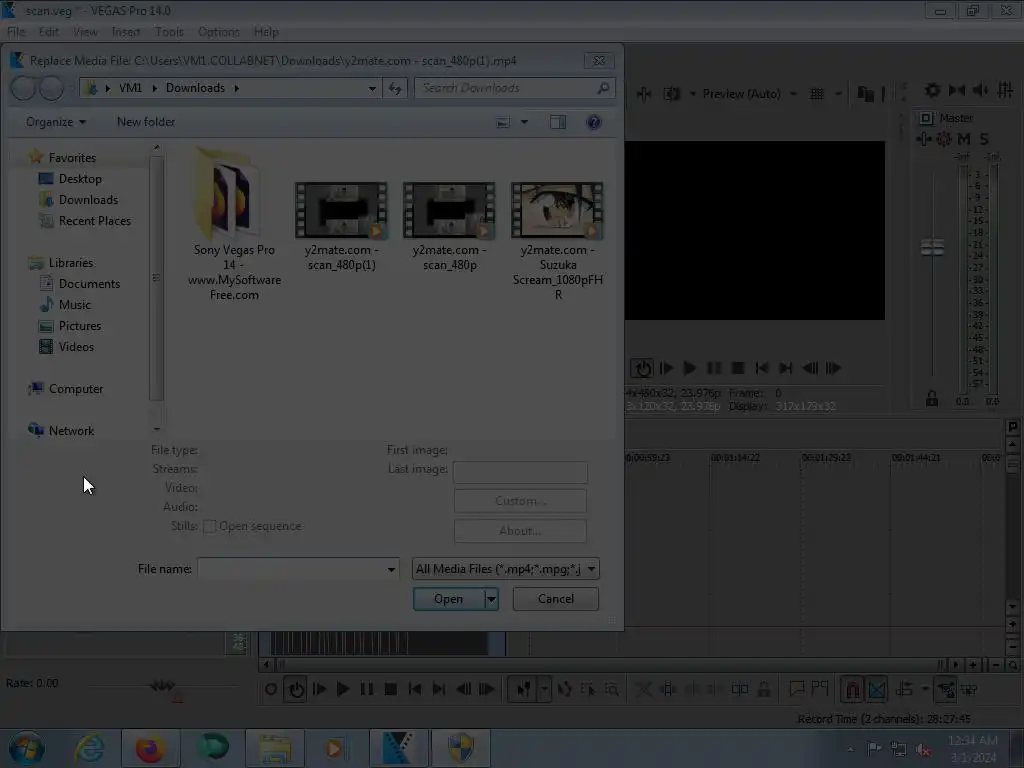Click the arrow beside the Open button
The width and height of the screenshot is (1024, 768).
(491, 599)
